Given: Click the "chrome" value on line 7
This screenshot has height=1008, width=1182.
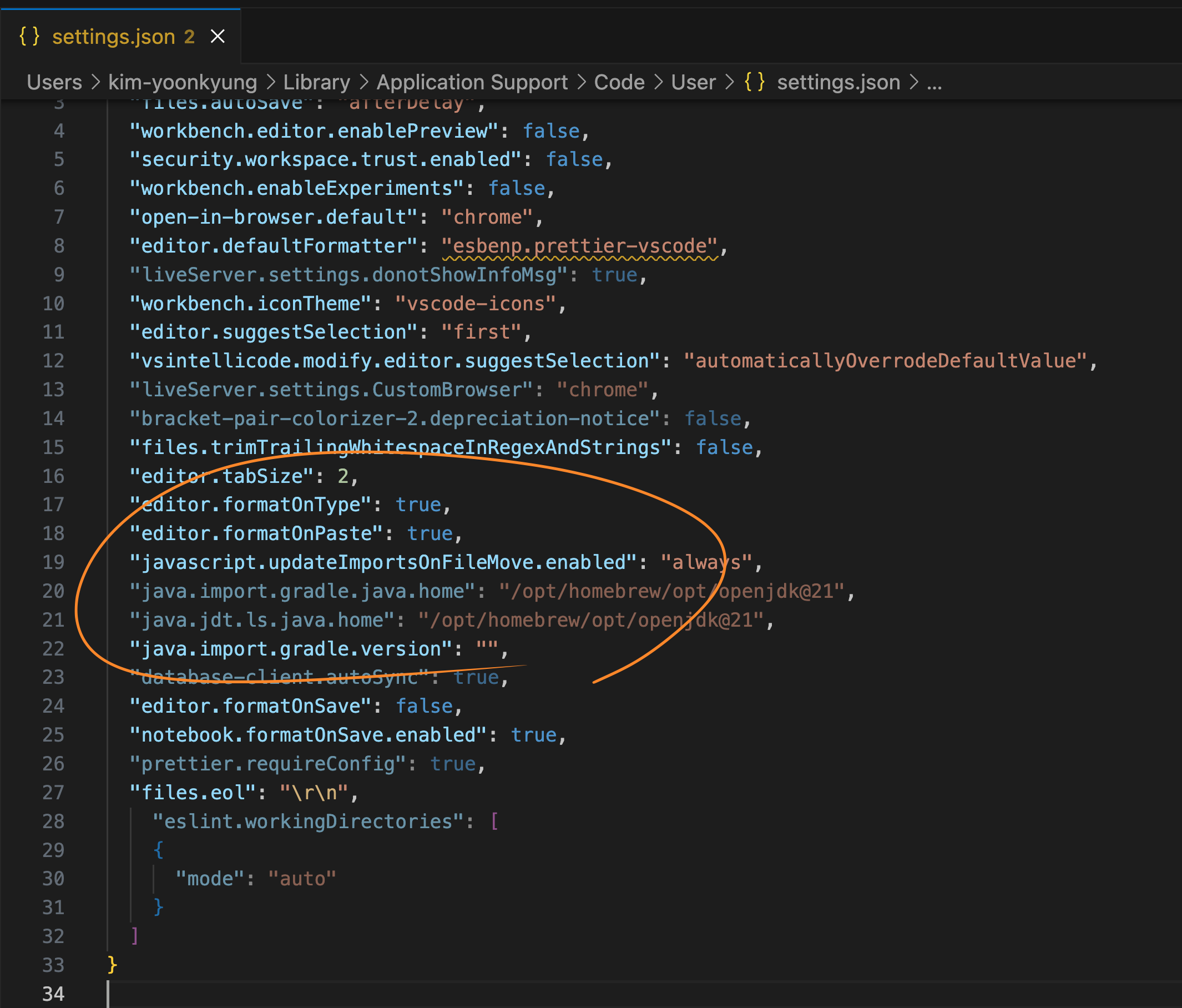Looking at the screenshot, I should (x=488, y=218).
